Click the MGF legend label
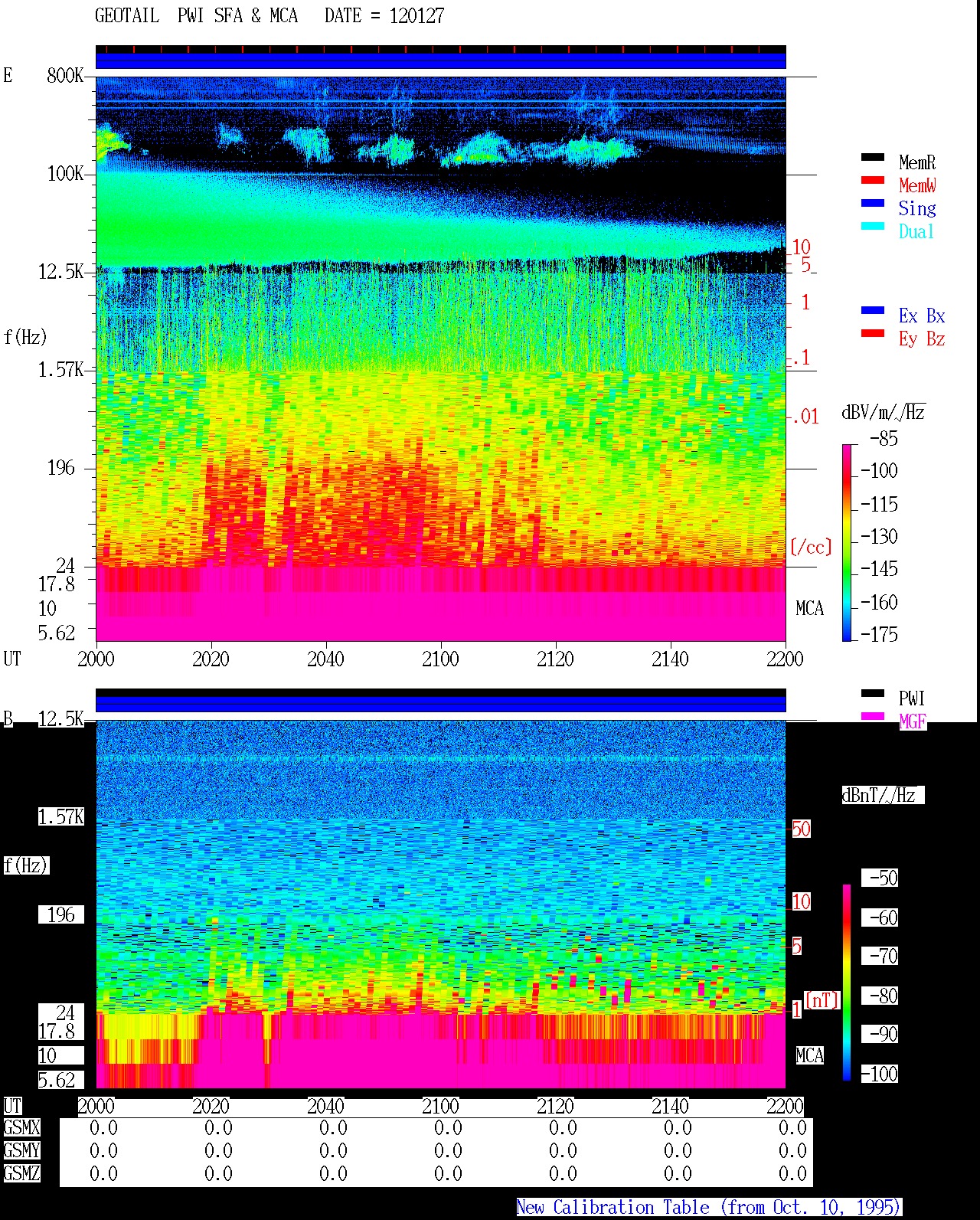The image size is (980, 1220). pos(913,721)
